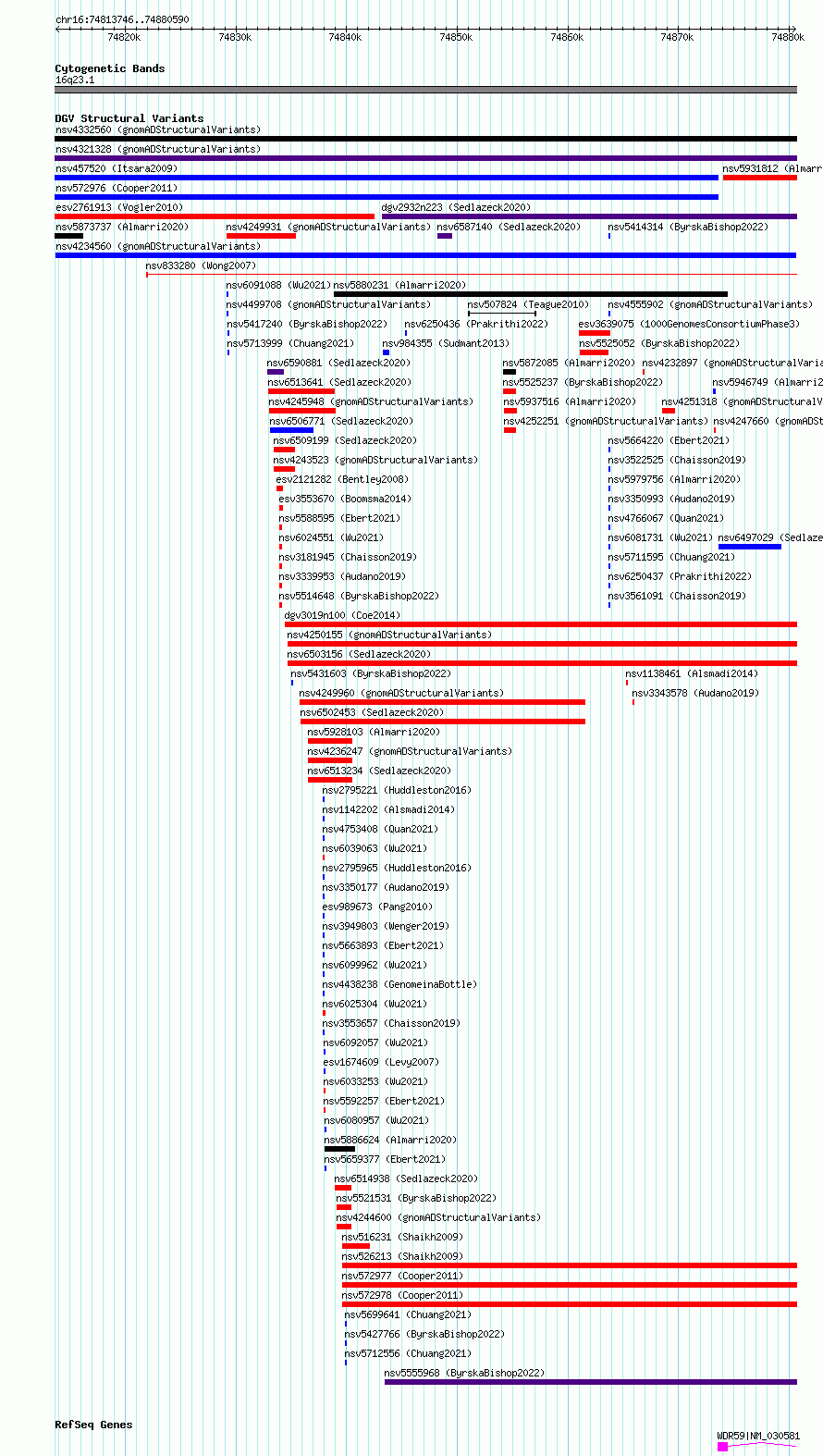The image size is (823, 1456).
Task: Select the nsv4321328 gnomAD purple bar
Action: pyautogui.click(x=425, y=158)
